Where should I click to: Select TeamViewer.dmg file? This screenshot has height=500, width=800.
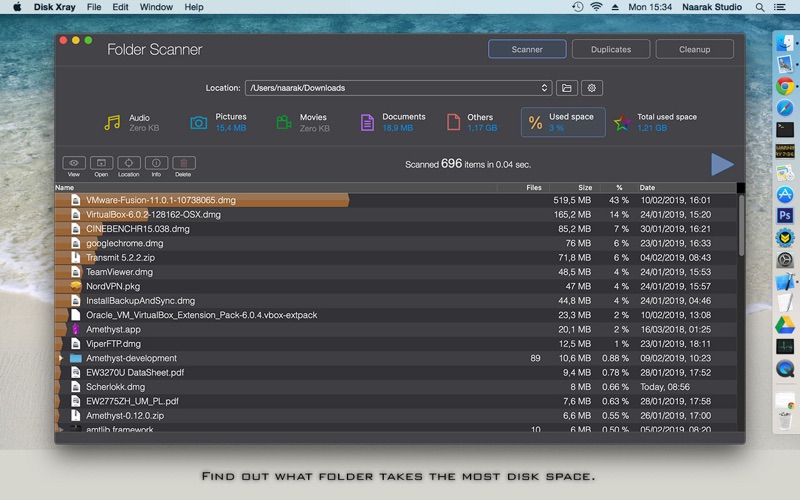pyautogui.click(x=395, y=272)
